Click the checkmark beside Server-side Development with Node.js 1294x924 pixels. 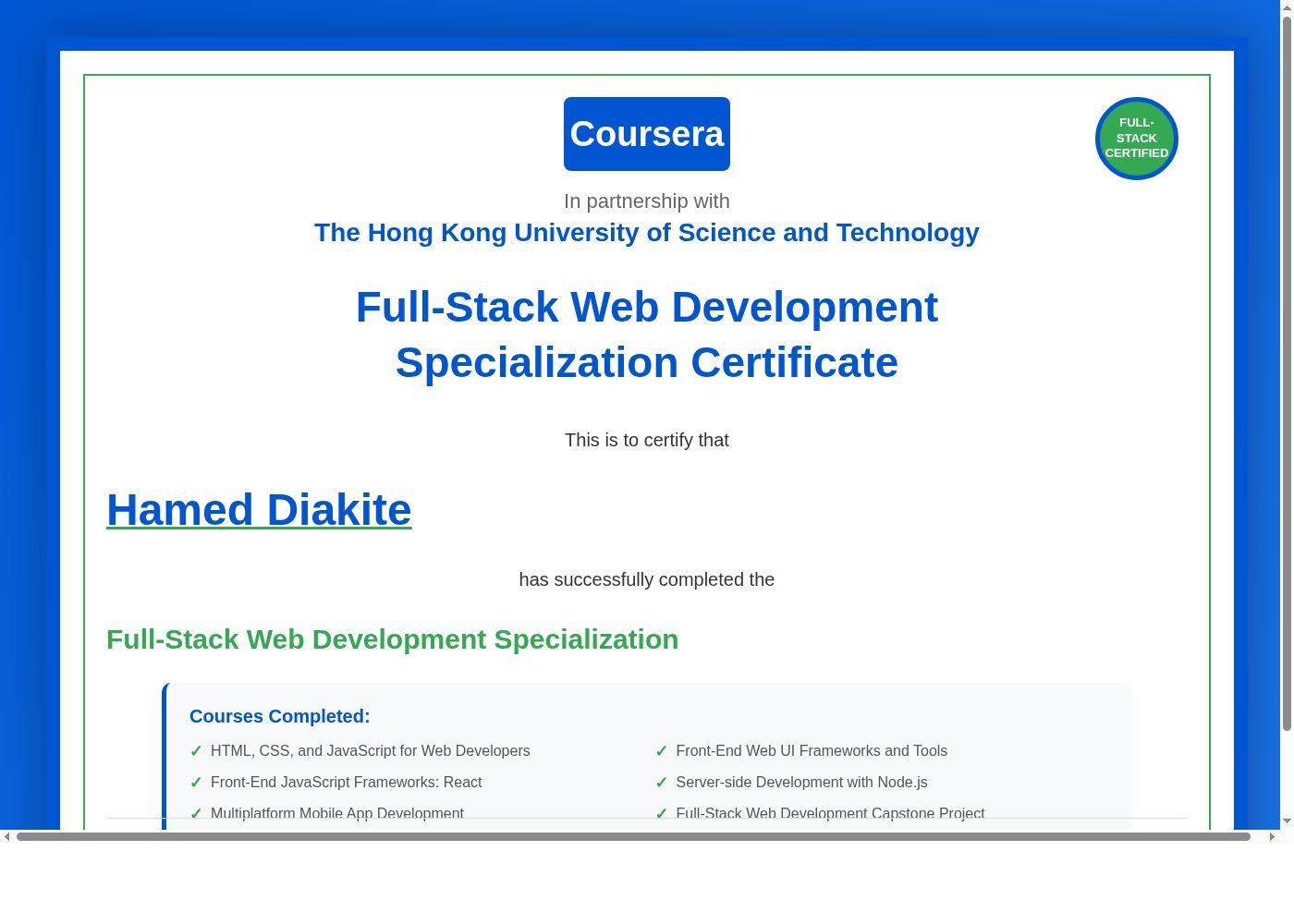coord(662,783)
